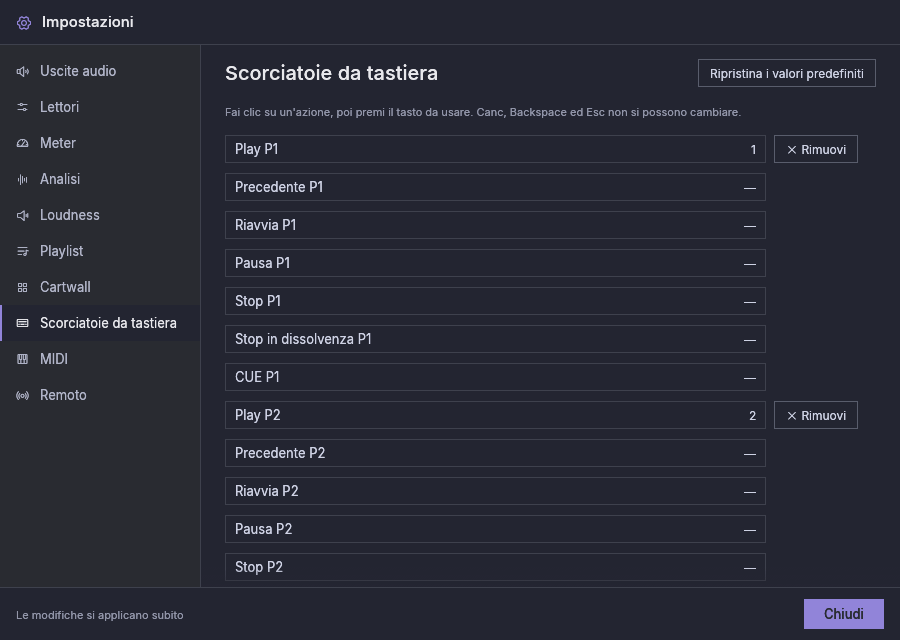Open the Remoto settings
The image size is (900, 640).
click(x=100, y=395)
